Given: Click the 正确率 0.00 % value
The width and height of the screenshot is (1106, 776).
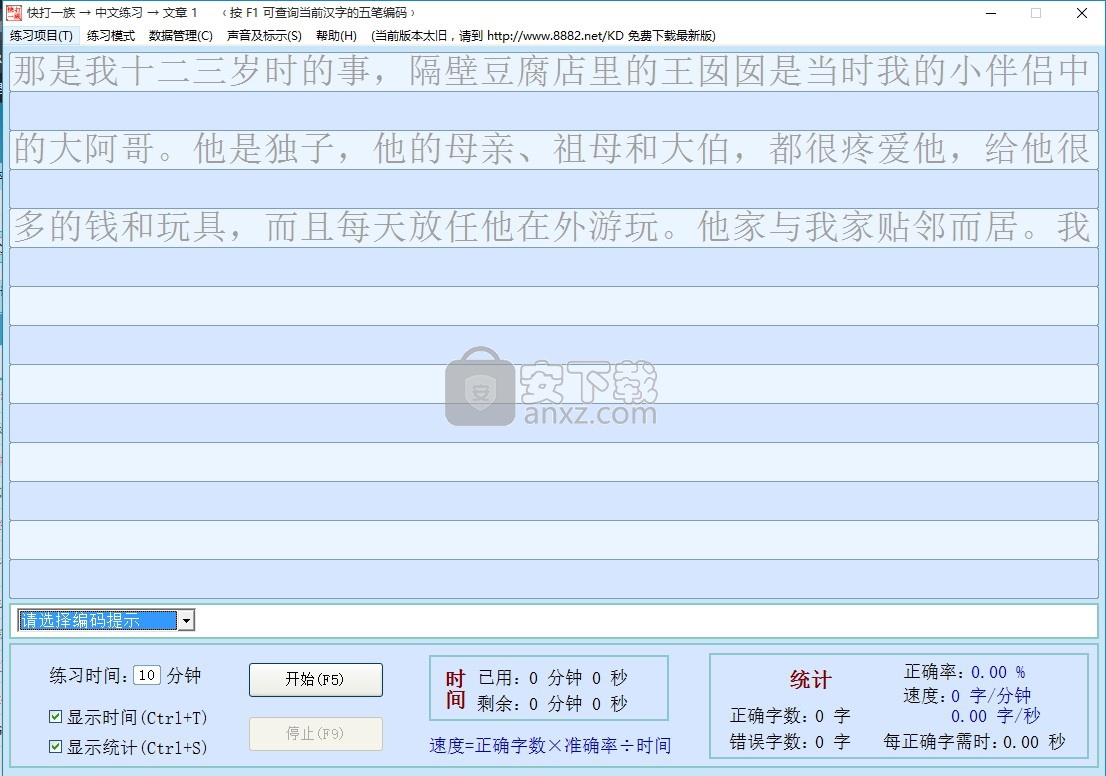Looking at the screenshot, I should click(997, 672).
